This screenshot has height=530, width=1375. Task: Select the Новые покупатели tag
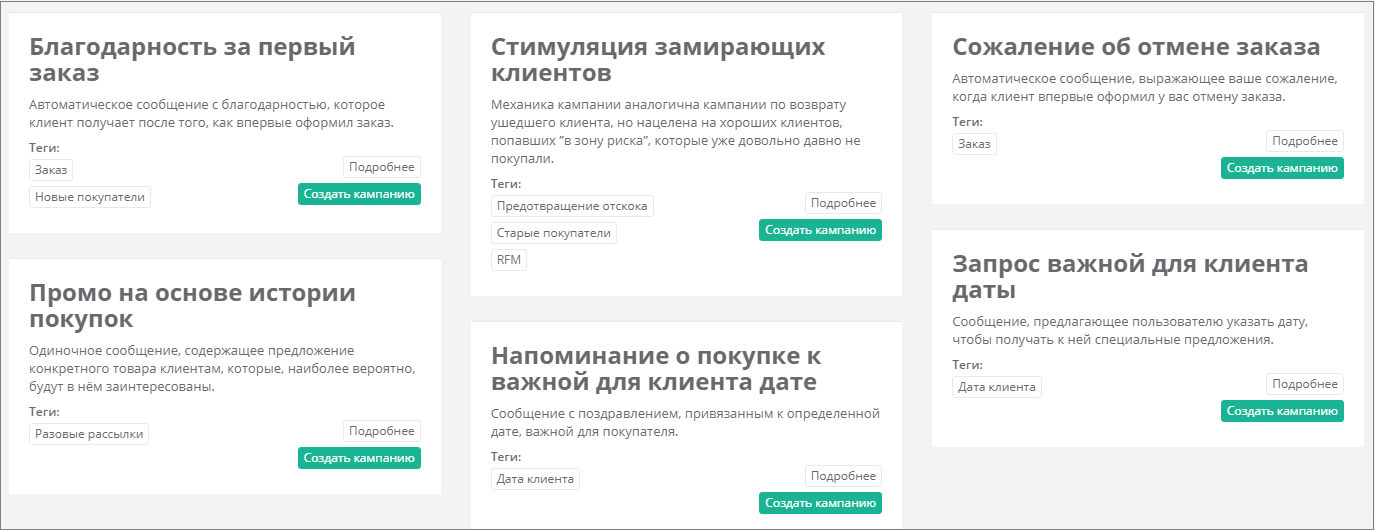[x=90, y=197]
